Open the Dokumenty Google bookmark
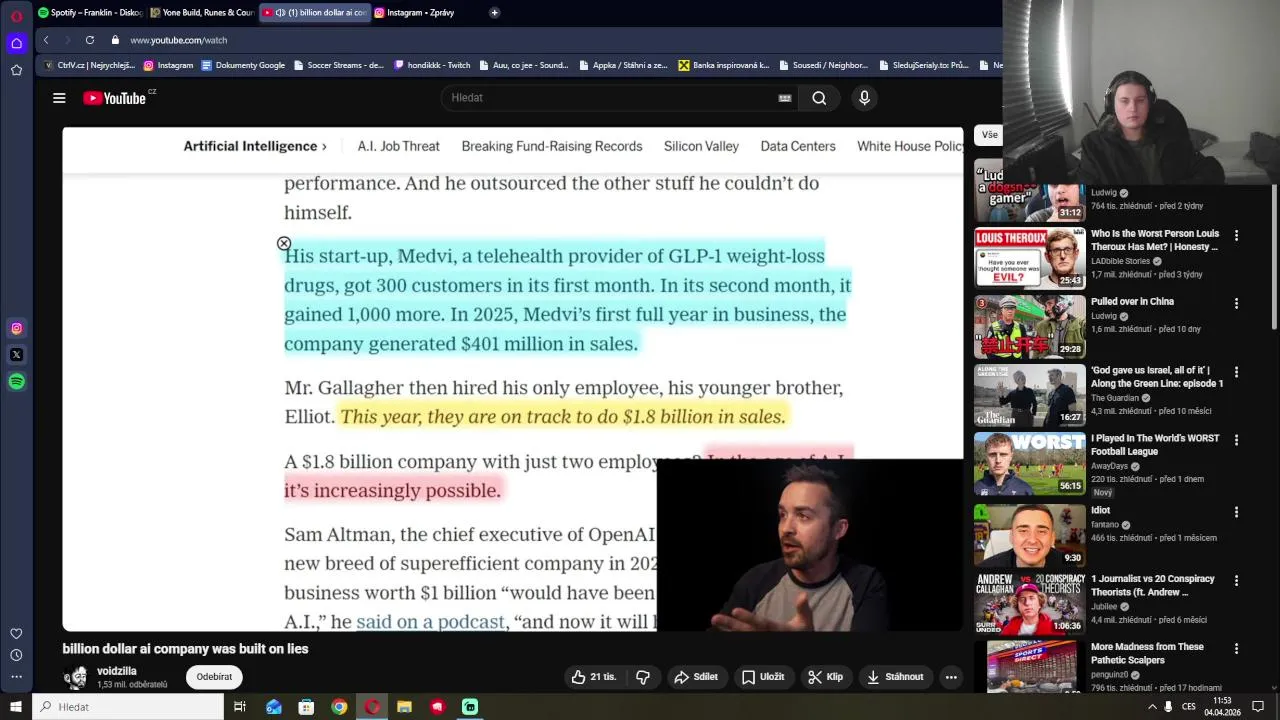Image resolution: width=1280 pixels, height=720 pixels. click(243, 65)
